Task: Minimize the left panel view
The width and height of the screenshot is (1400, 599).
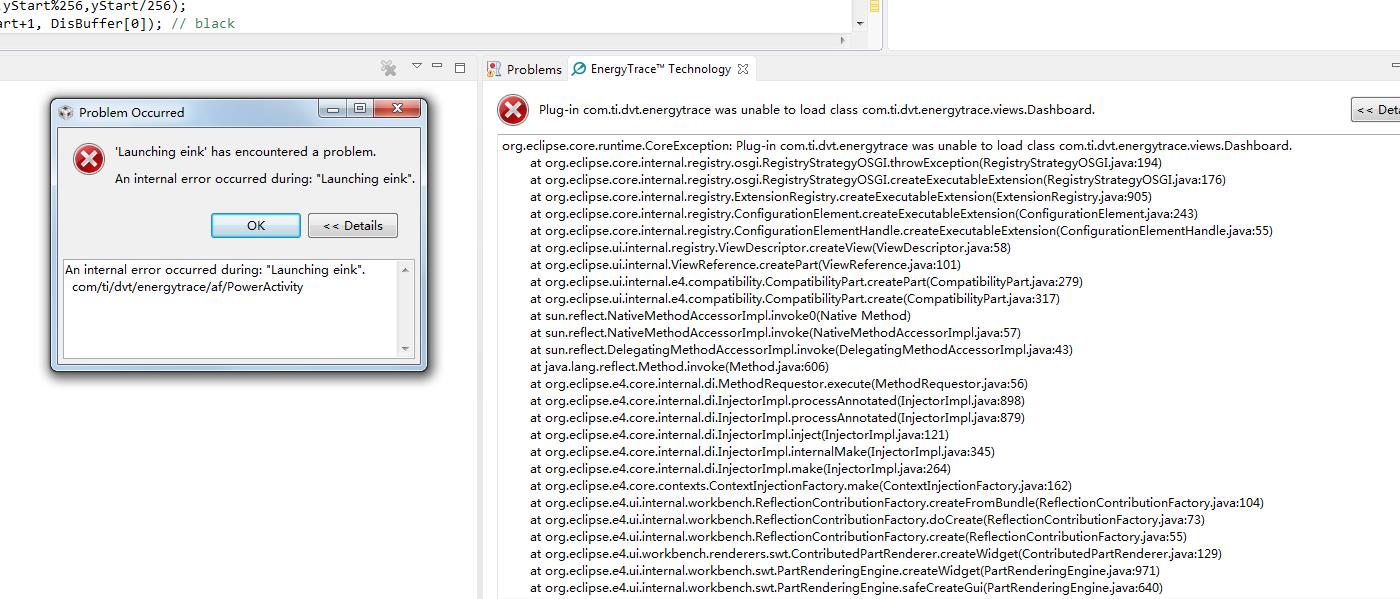Action: (438, 66)
